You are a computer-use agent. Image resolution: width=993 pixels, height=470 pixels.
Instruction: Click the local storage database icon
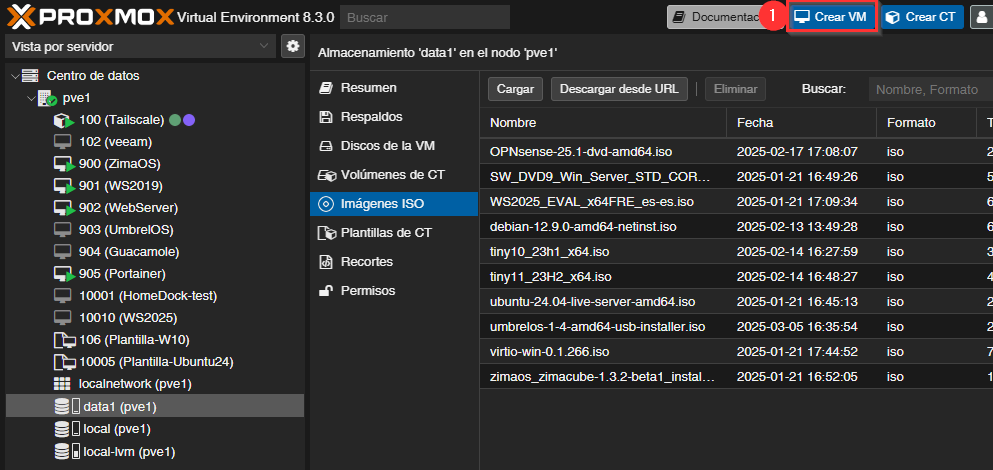(61, 429)
